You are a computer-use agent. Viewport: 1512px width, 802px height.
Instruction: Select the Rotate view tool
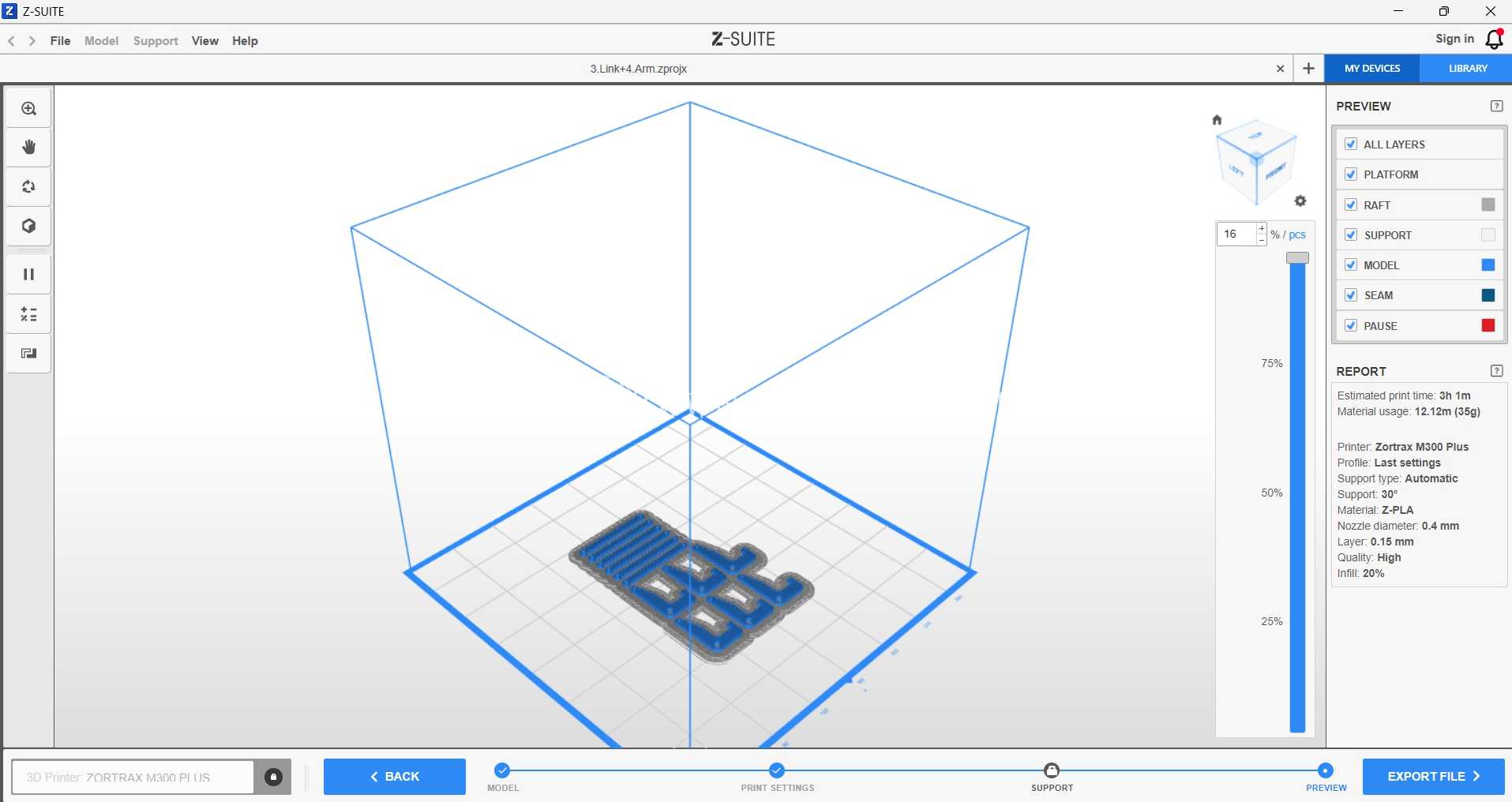click(x=29, y=187)
